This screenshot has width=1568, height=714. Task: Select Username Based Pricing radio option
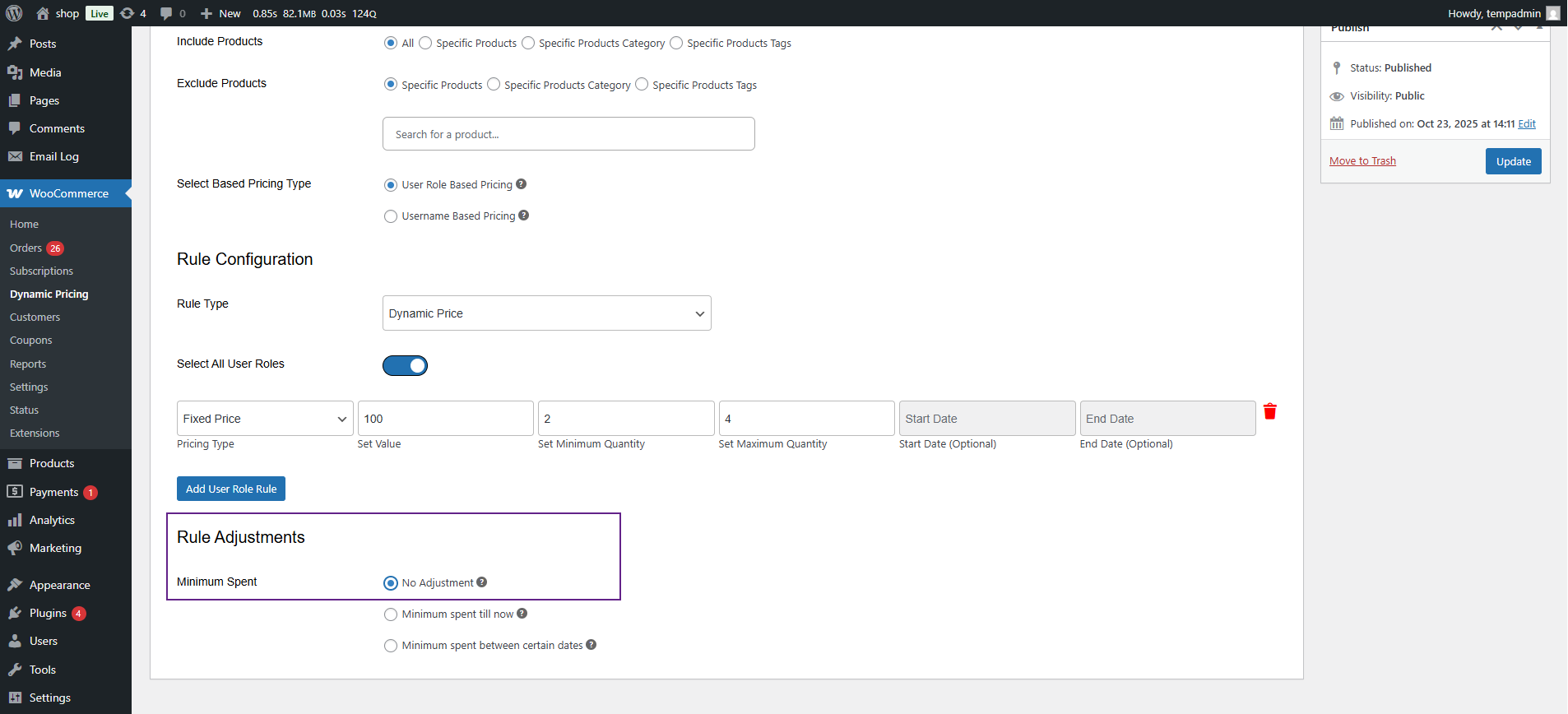point(391,216)
